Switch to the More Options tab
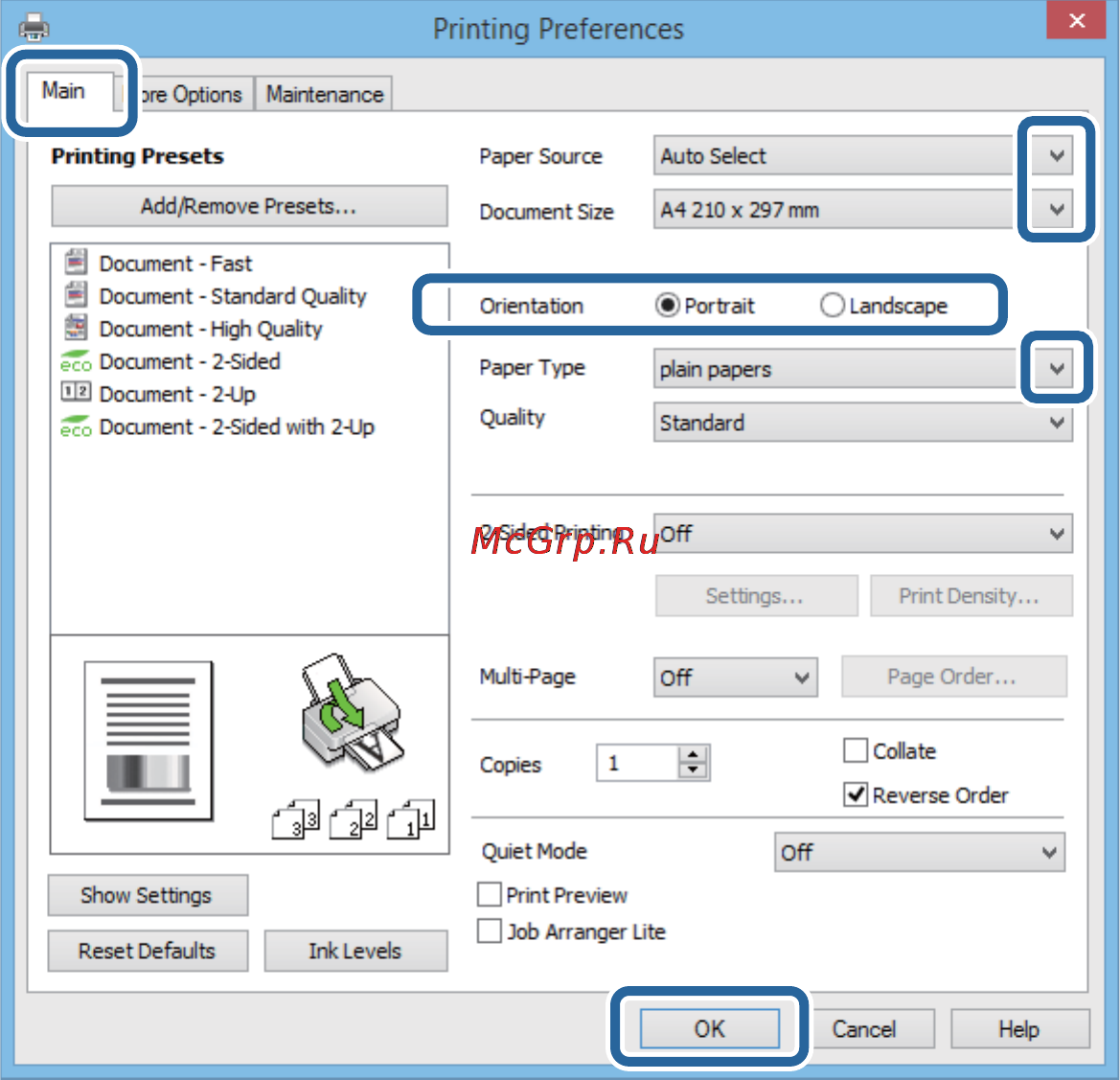The image size is (1120, 1080). click(x=187, y=94)
